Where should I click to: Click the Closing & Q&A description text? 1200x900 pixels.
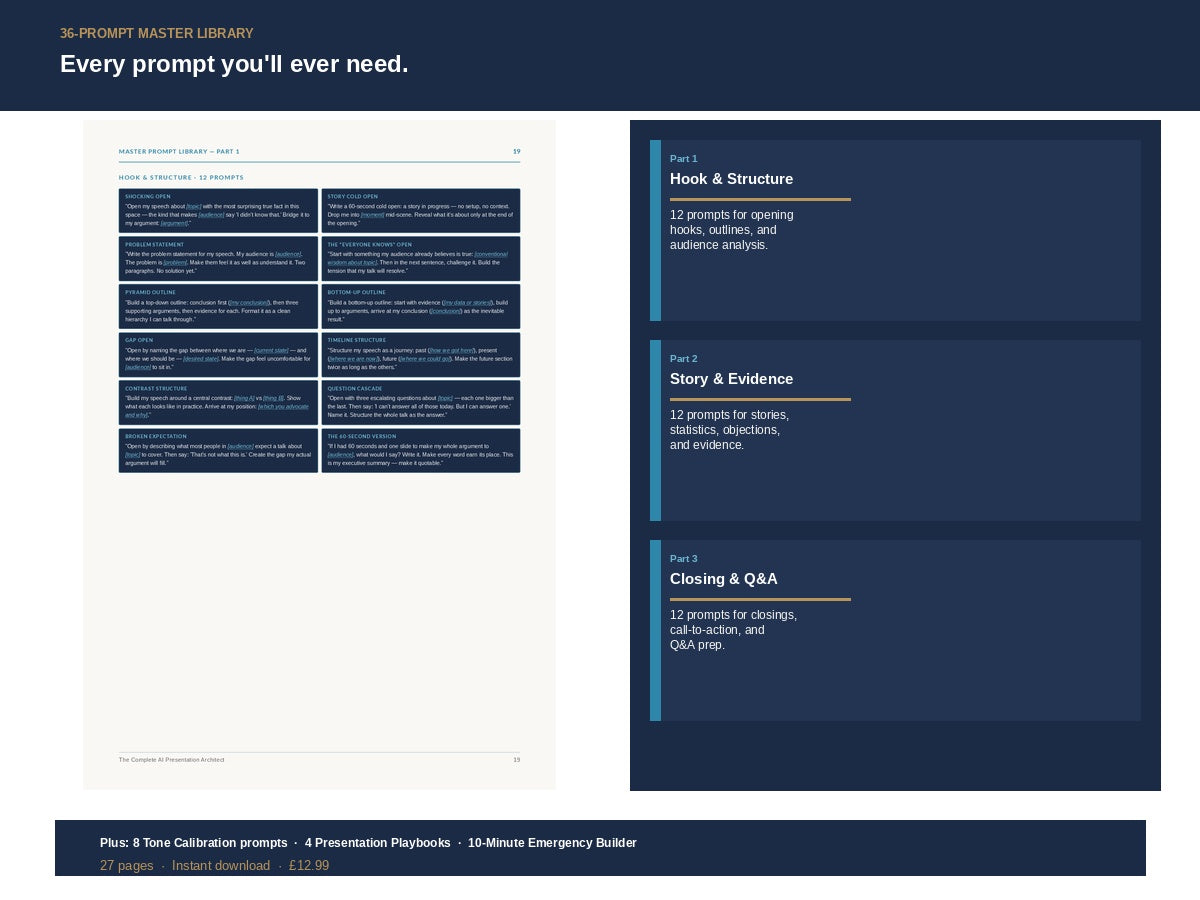point(734,630)
